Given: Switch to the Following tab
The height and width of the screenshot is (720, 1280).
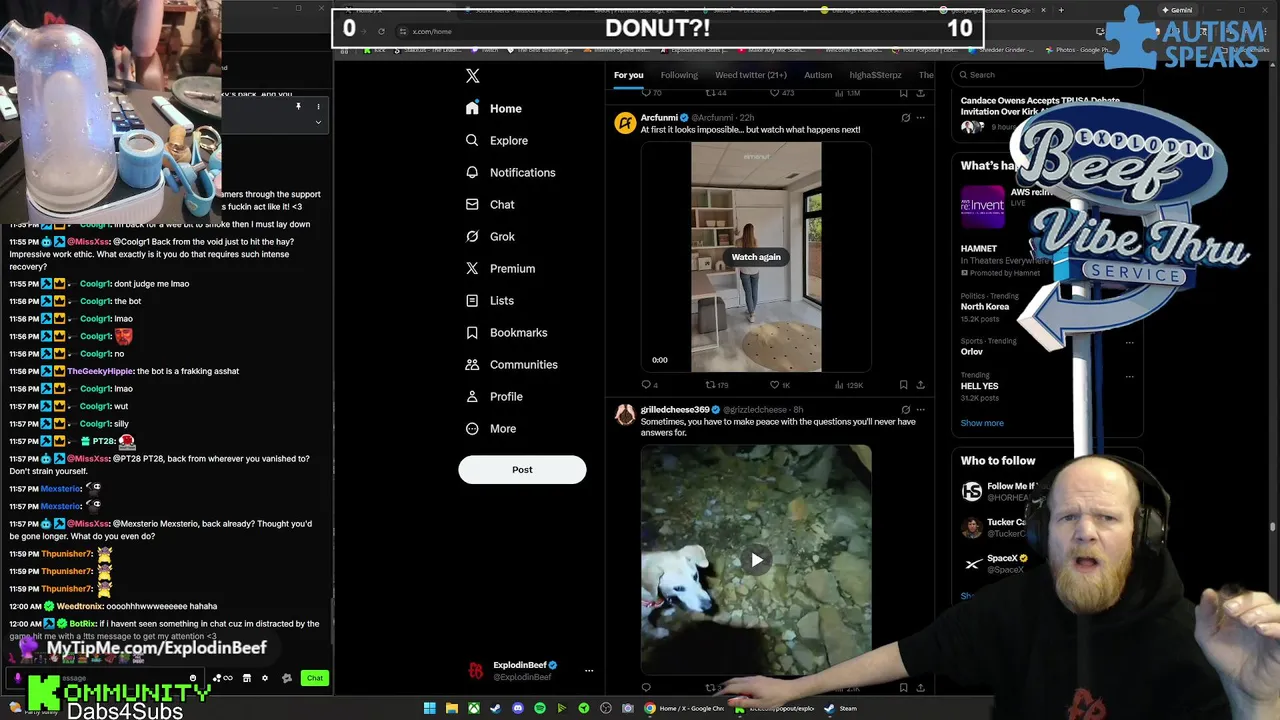Looking at the screenshot, I should click(679, 75).
